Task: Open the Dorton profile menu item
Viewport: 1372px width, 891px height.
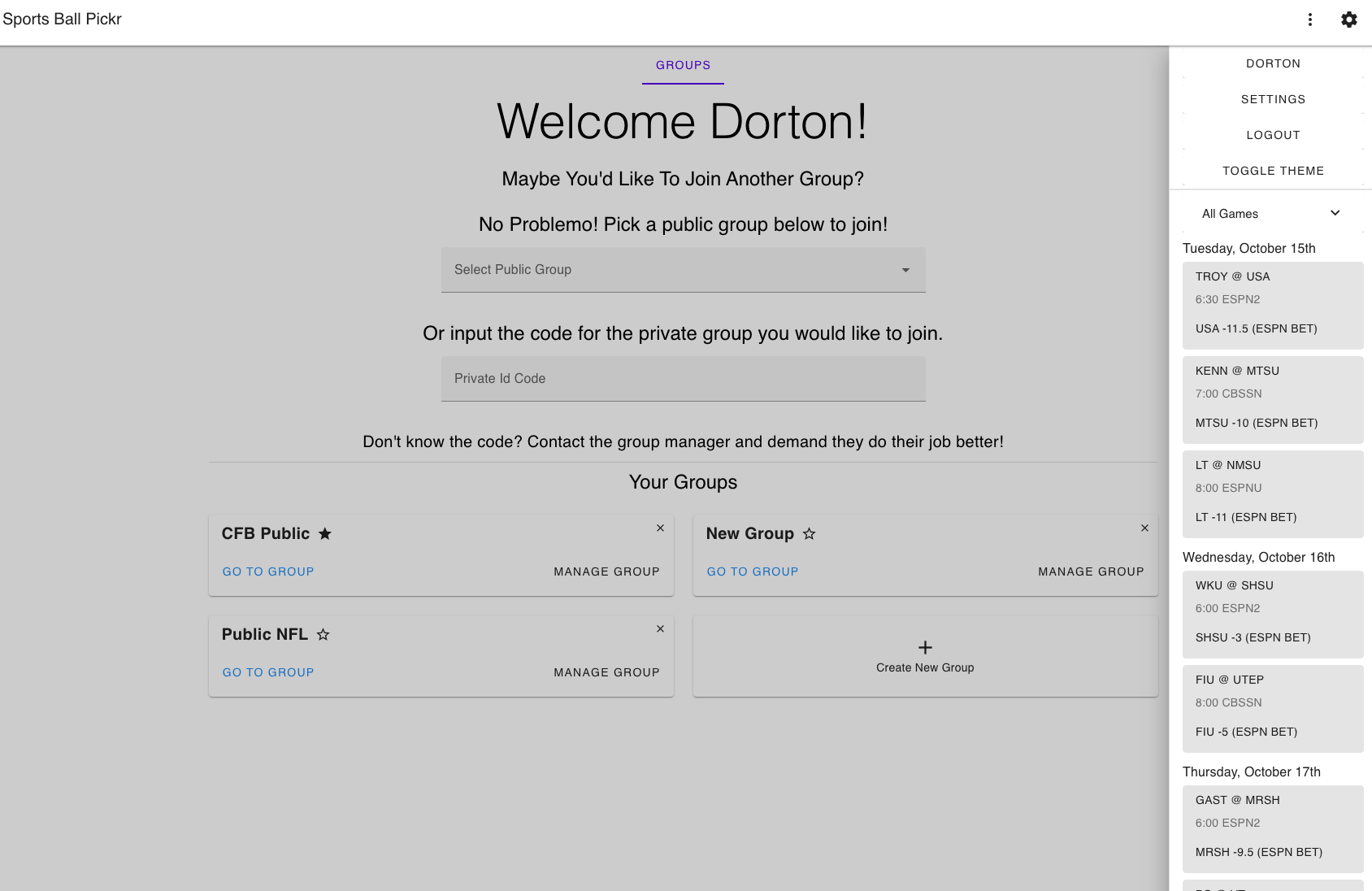Action: (x=1273, y=63)
